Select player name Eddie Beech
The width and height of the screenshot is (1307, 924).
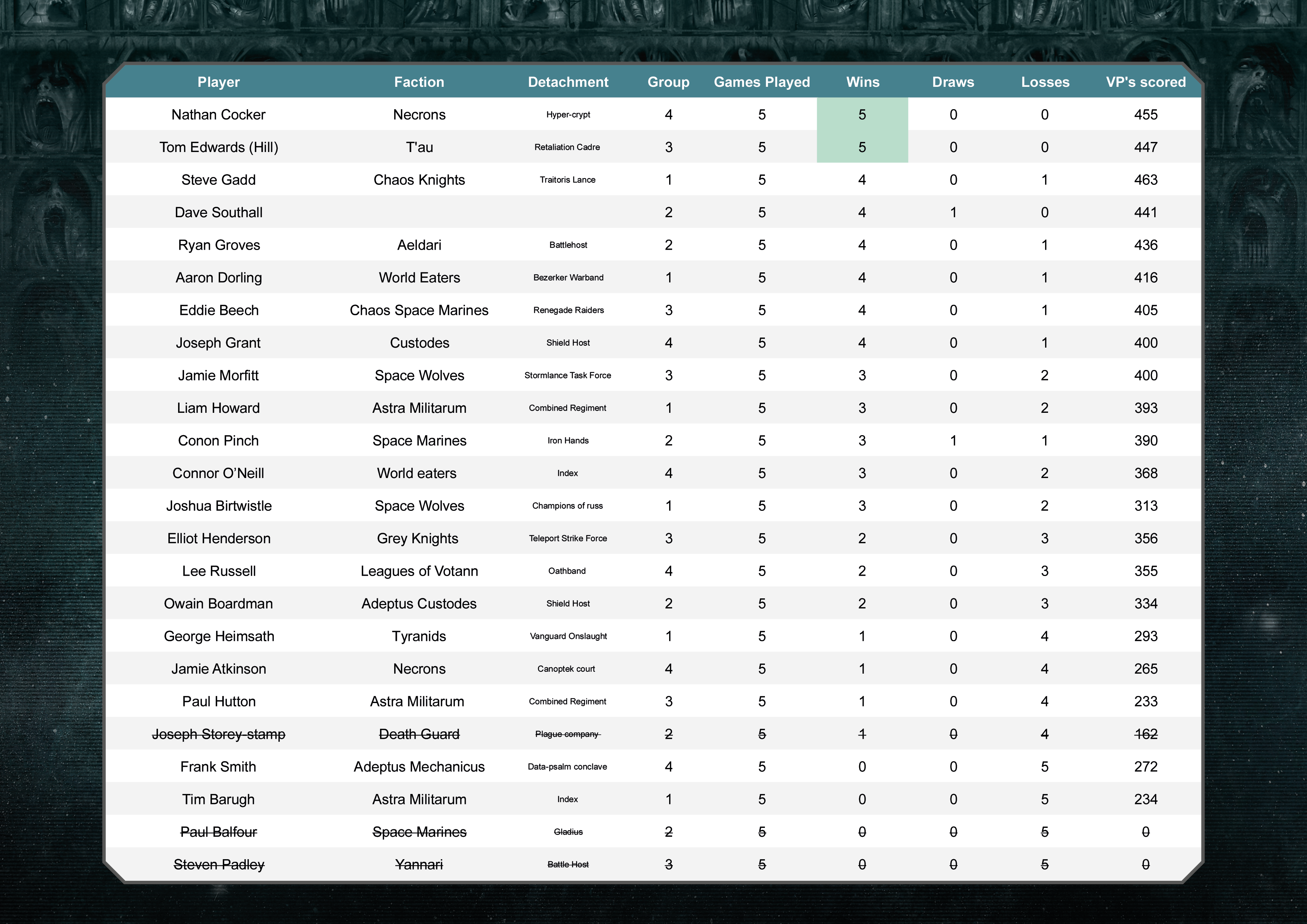tap(219, 310)
